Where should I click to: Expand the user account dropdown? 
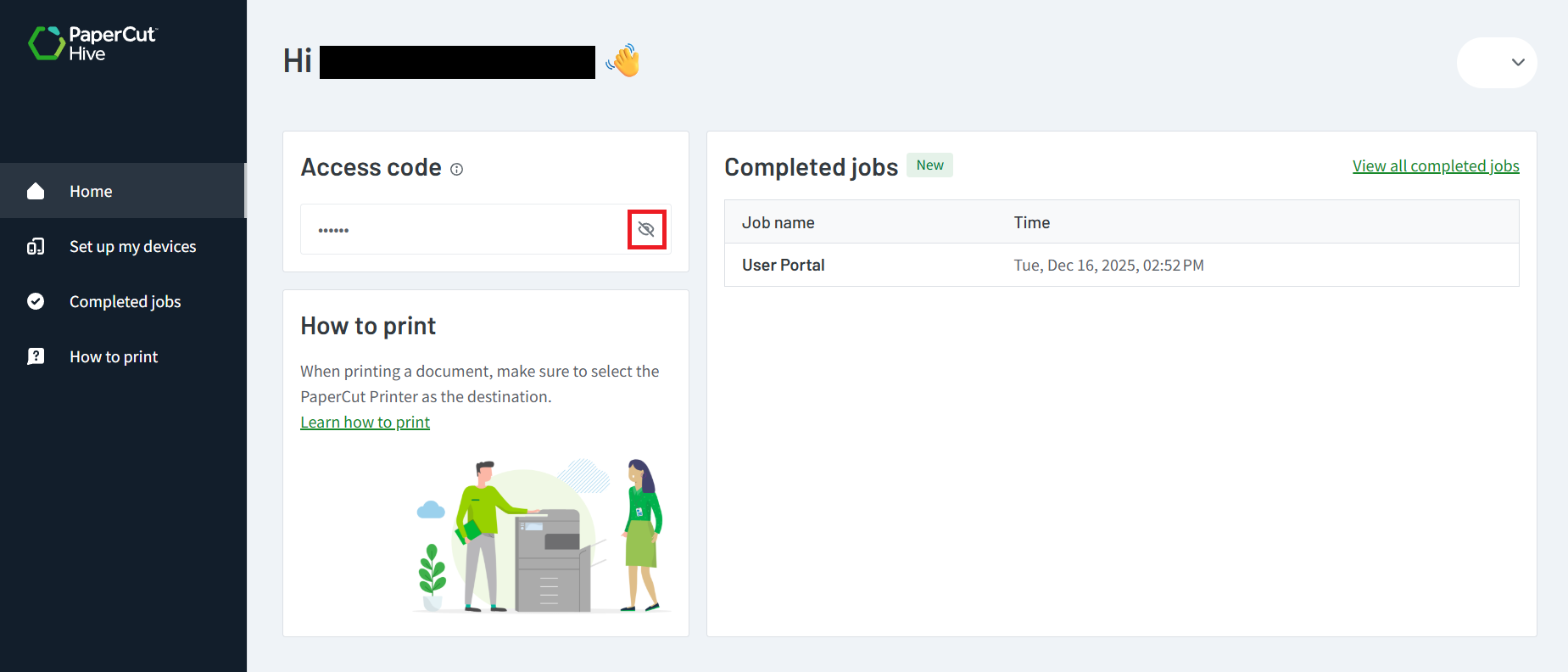point(1517,62)
